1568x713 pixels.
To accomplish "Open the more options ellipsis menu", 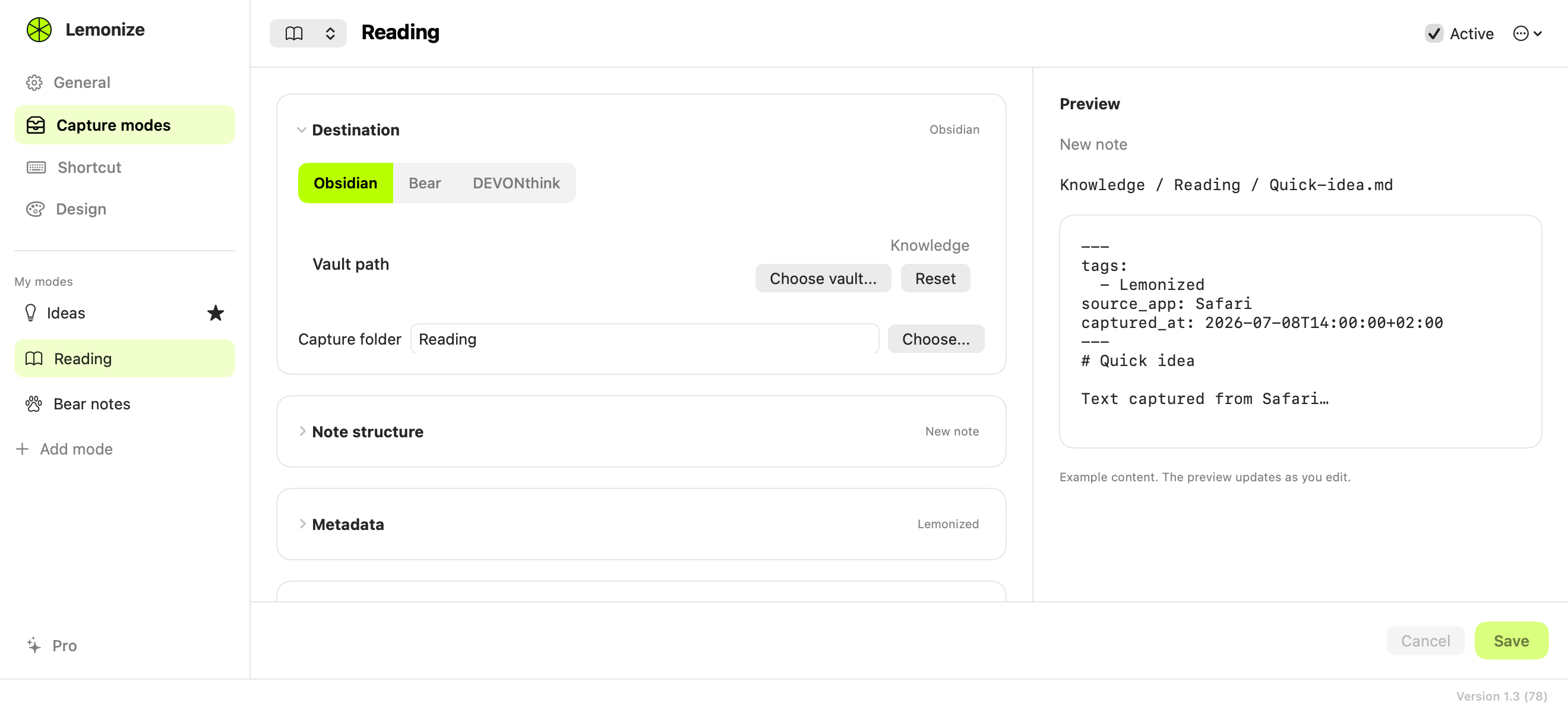I will 1527,33.
